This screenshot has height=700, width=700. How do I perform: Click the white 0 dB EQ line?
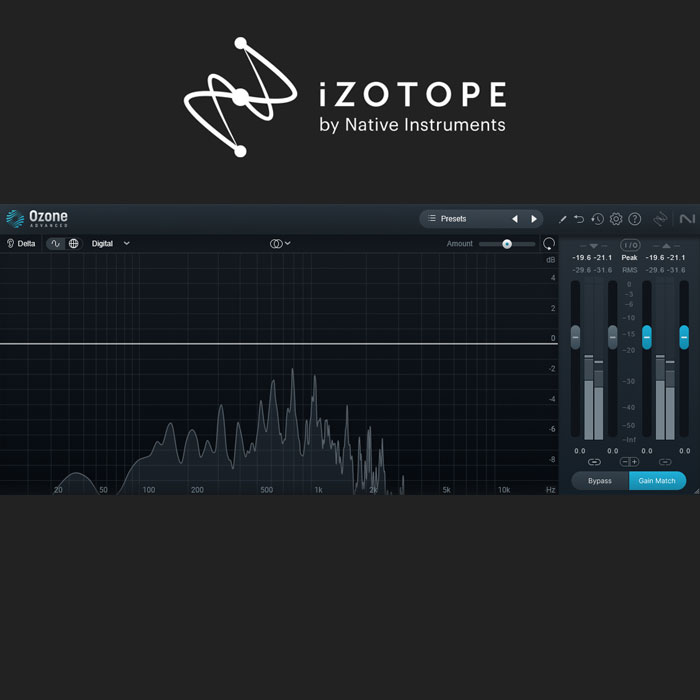point(279,344)
